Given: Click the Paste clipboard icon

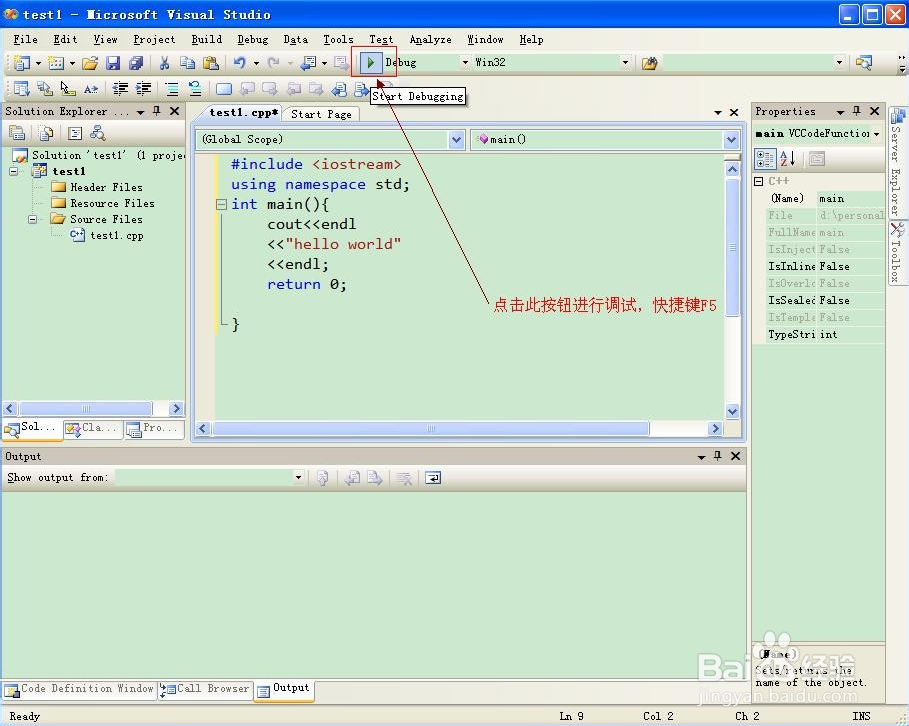Looking at the screenshot, I should (208, 63).
